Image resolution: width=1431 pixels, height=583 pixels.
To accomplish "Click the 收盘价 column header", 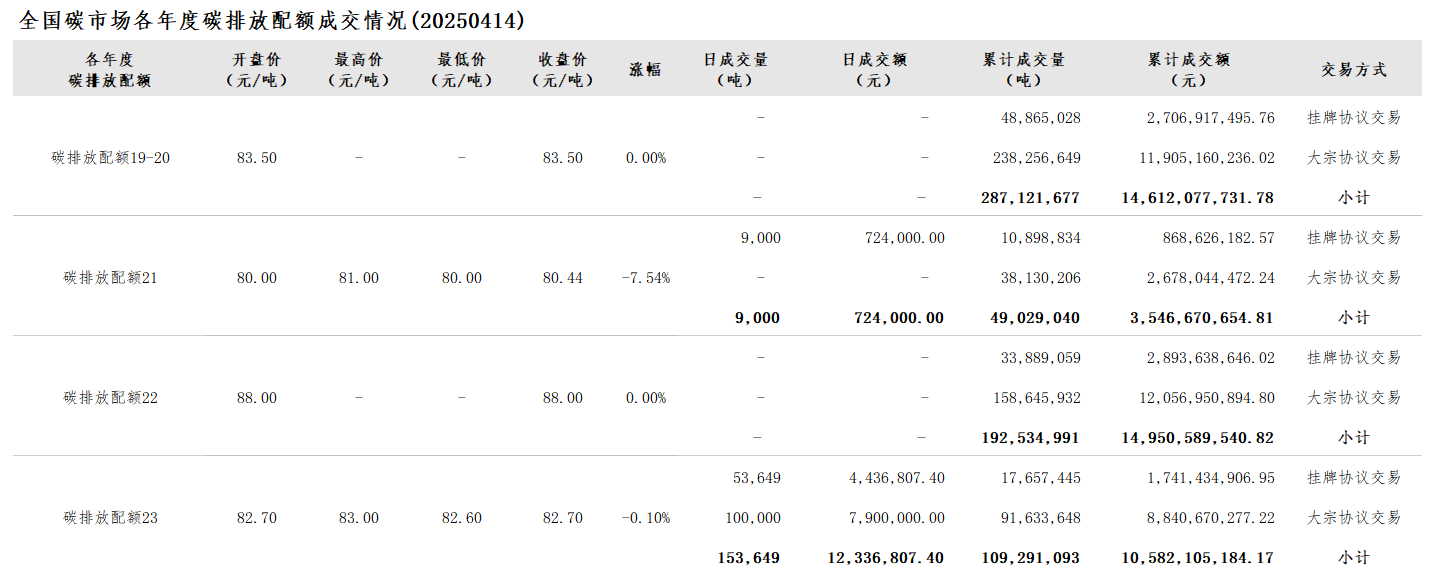I will pyautogui.click(x=563, y=70).
